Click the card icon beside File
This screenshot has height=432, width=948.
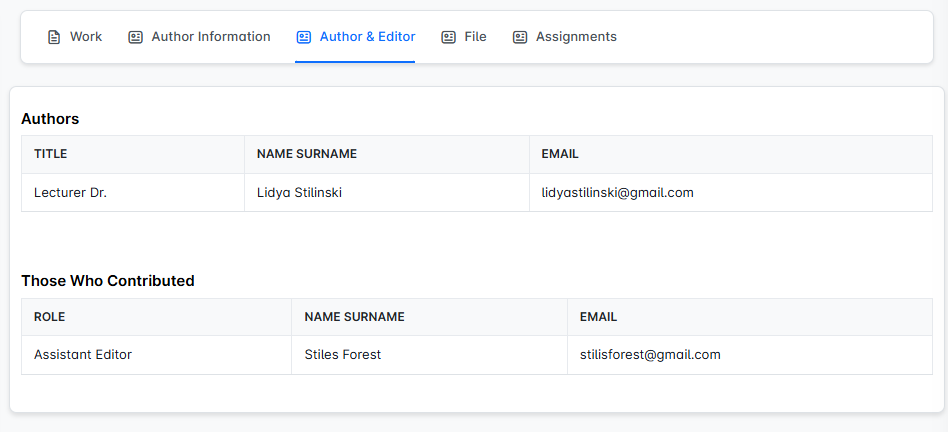(x=449, y=37)
